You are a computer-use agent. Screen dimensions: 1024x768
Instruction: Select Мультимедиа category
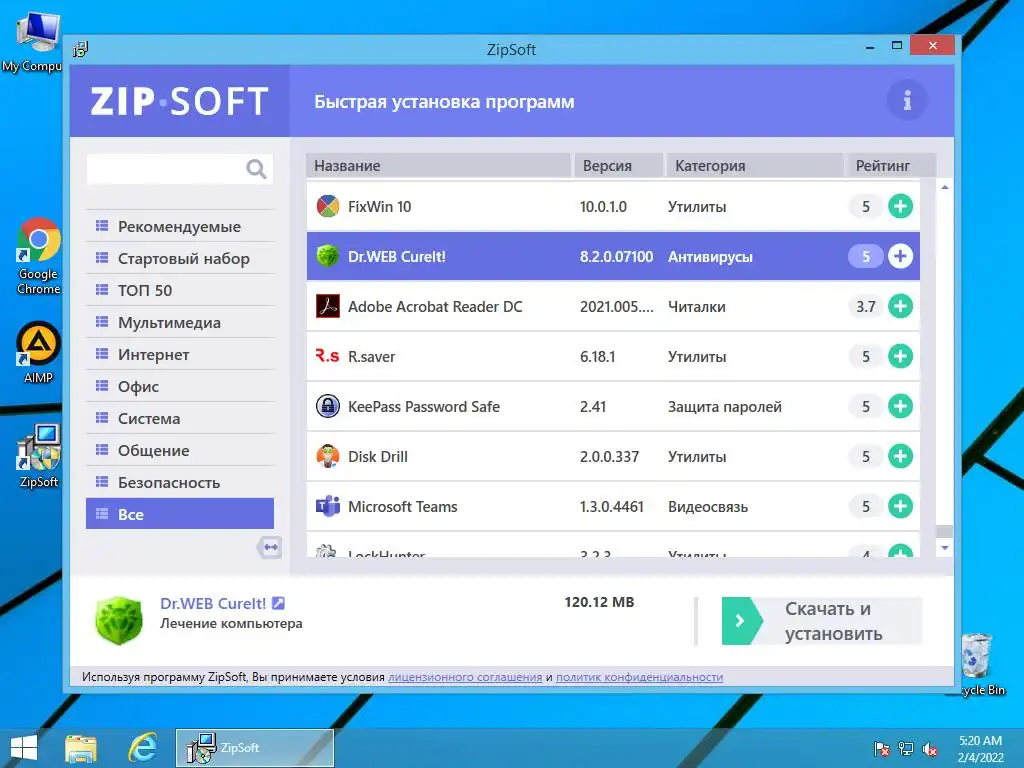(180, 323)
